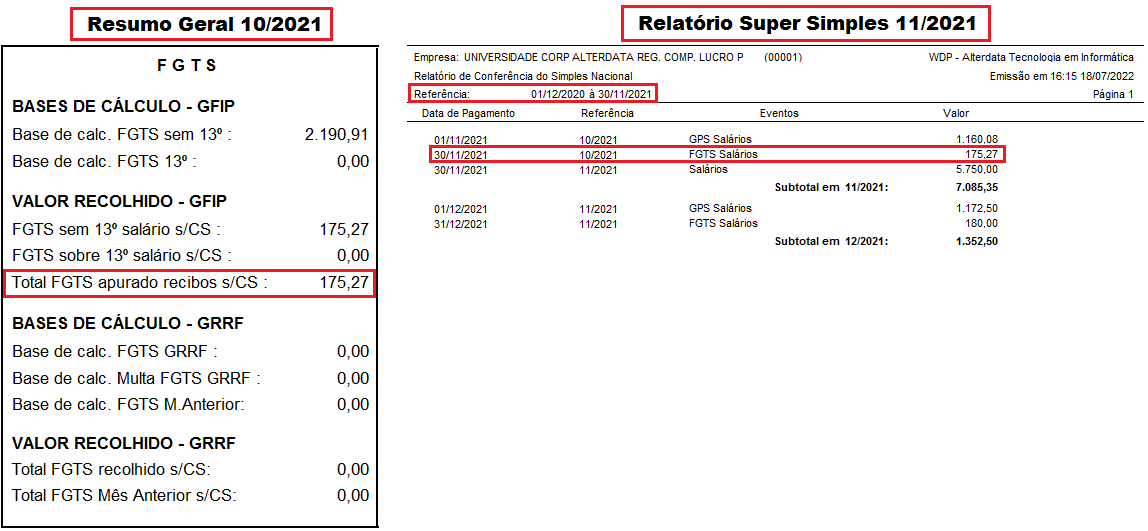Image resolution: width=1148 pixels, height=531 pixels.
Task: Select 'Base de calc. FGTS M.Anterior' label
Action: click(128, 404)
